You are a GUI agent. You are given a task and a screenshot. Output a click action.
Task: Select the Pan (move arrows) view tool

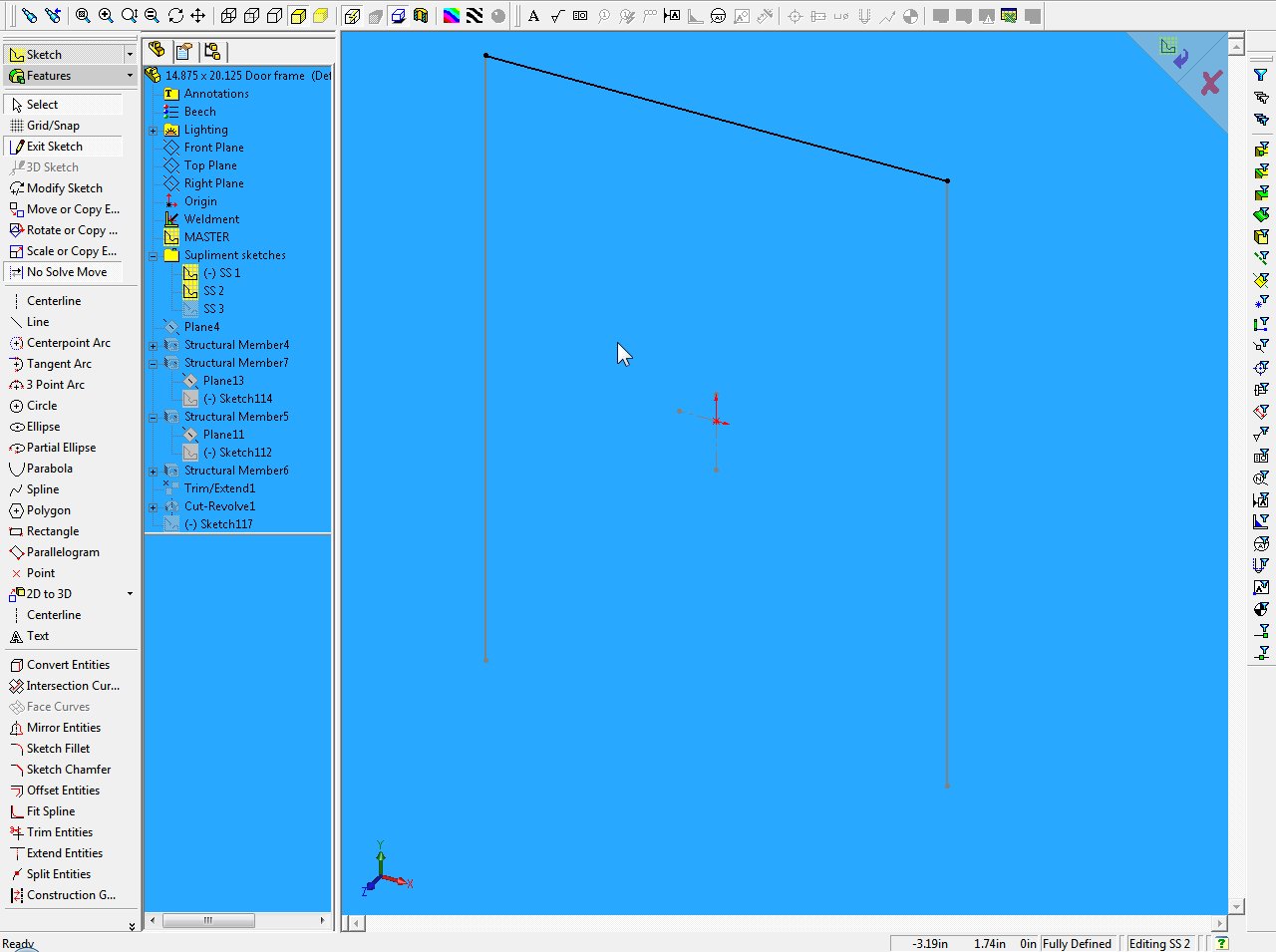click(x=197, y=16)
